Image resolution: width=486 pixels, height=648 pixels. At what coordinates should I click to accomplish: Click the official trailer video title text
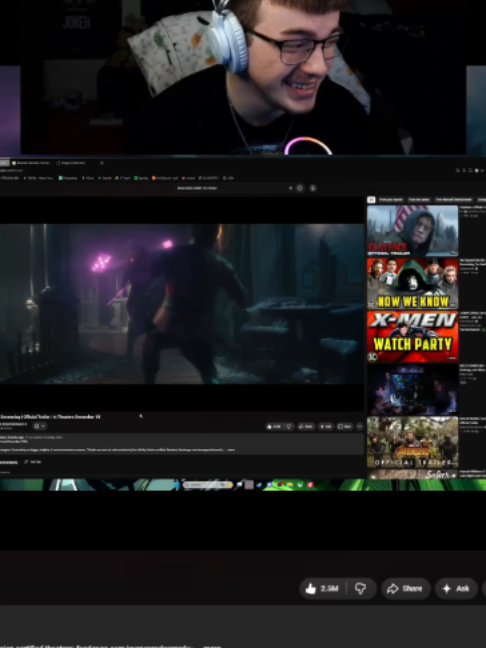50,417
